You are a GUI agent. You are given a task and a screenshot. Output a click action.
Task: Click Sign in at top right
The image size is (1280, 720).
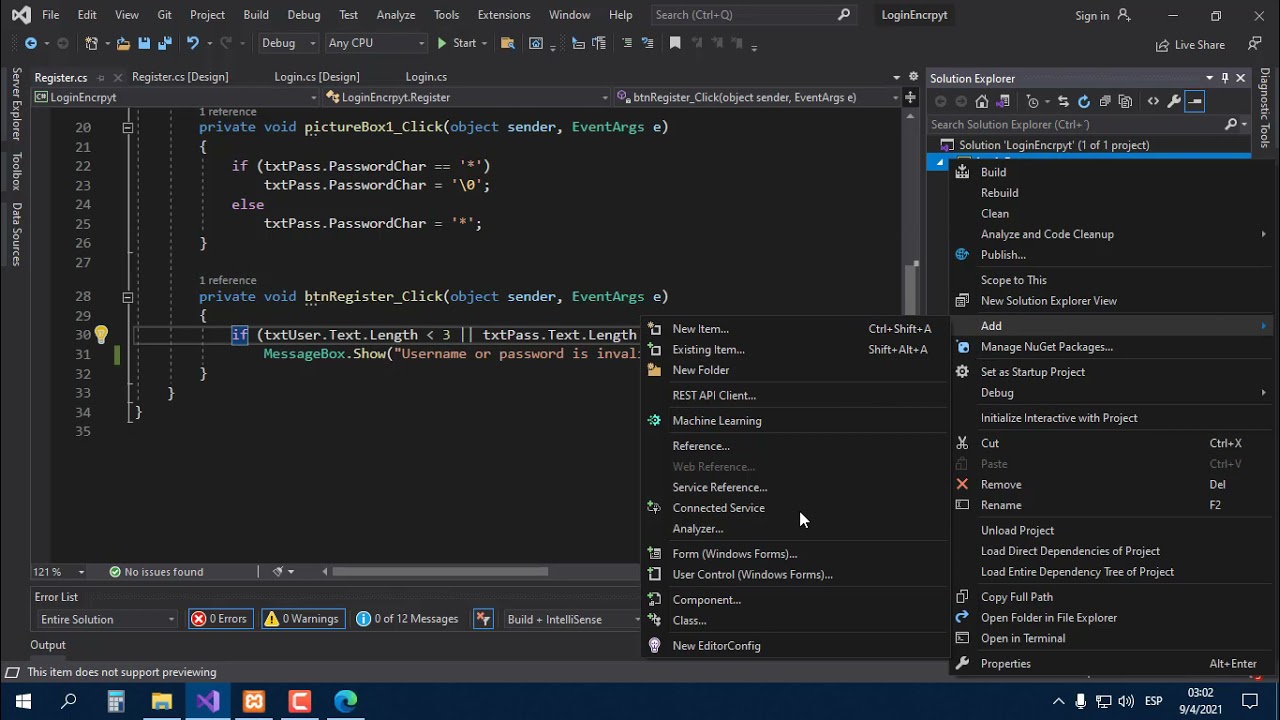[x=1102, y=16]
